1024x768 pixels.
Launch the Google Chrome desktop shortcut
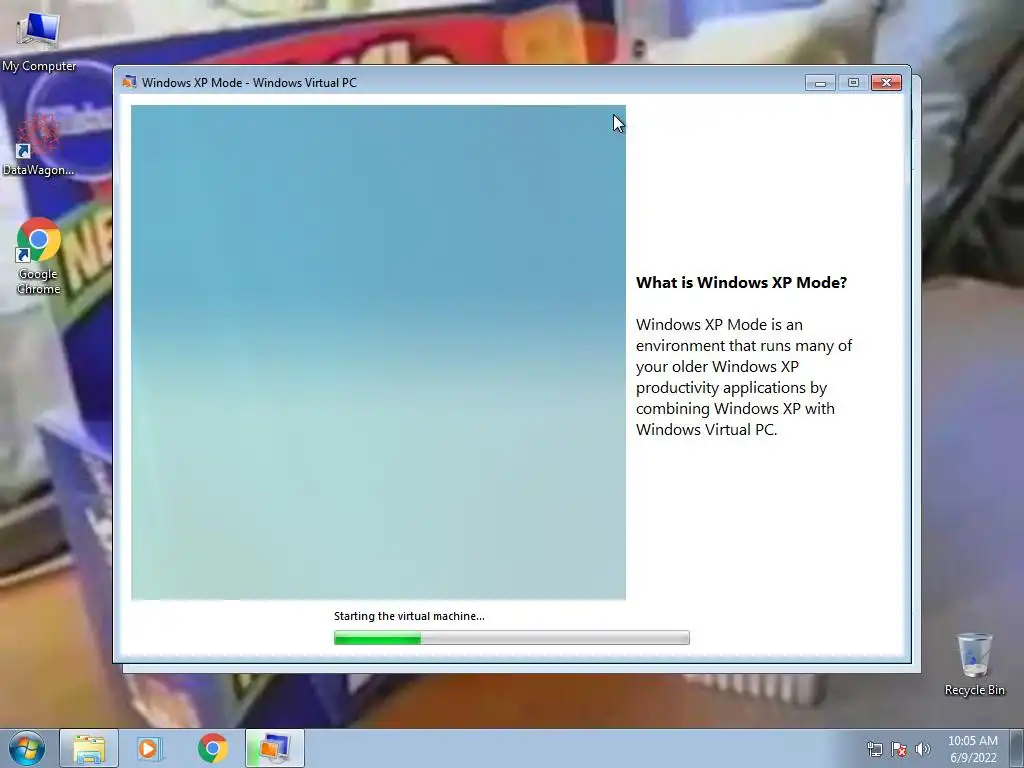38,256
